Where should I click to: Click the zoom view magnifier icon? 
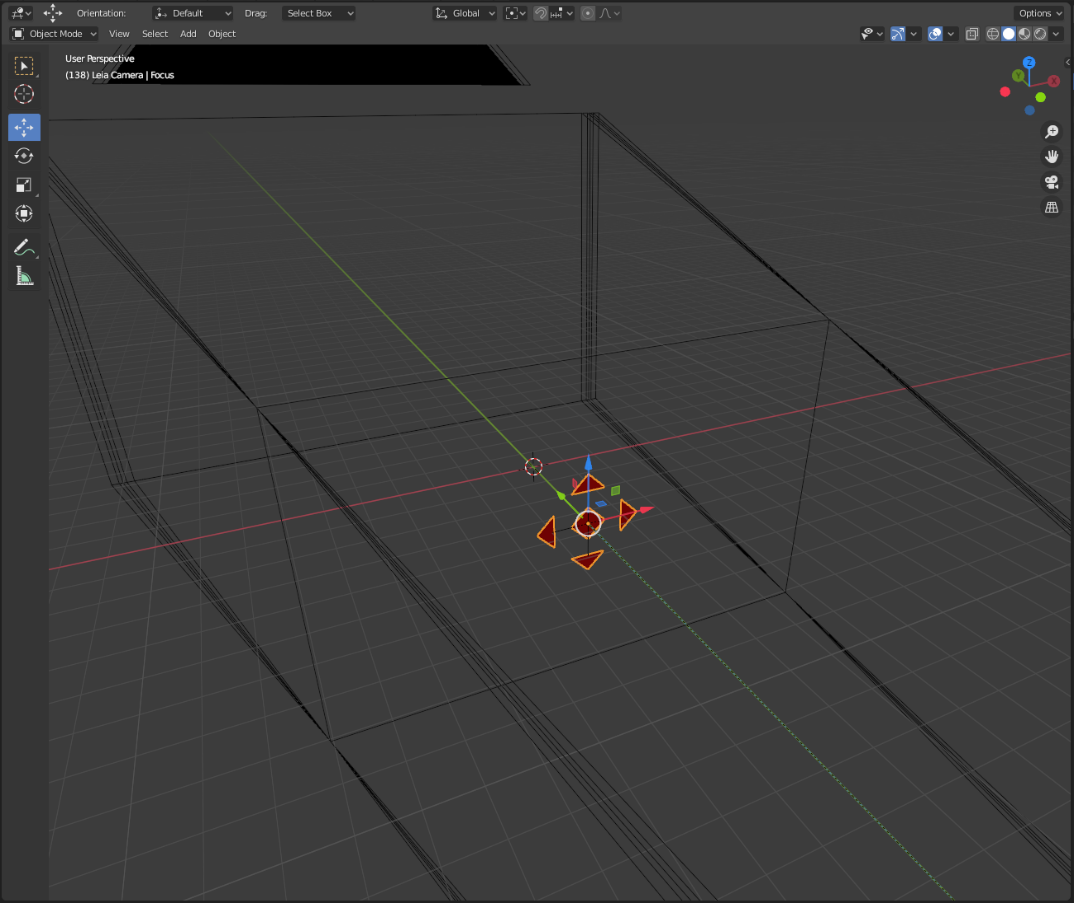pos(1051,132)
